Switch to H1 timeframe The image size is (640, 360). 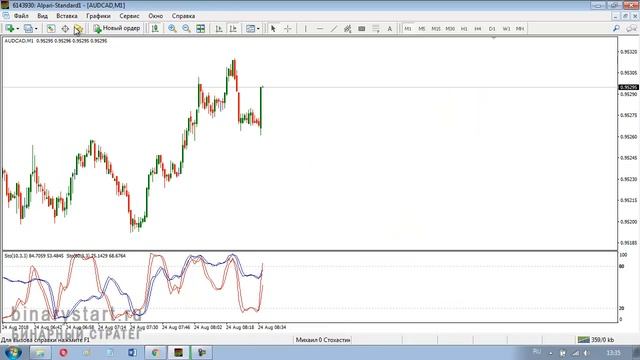[x=464, y=29]
